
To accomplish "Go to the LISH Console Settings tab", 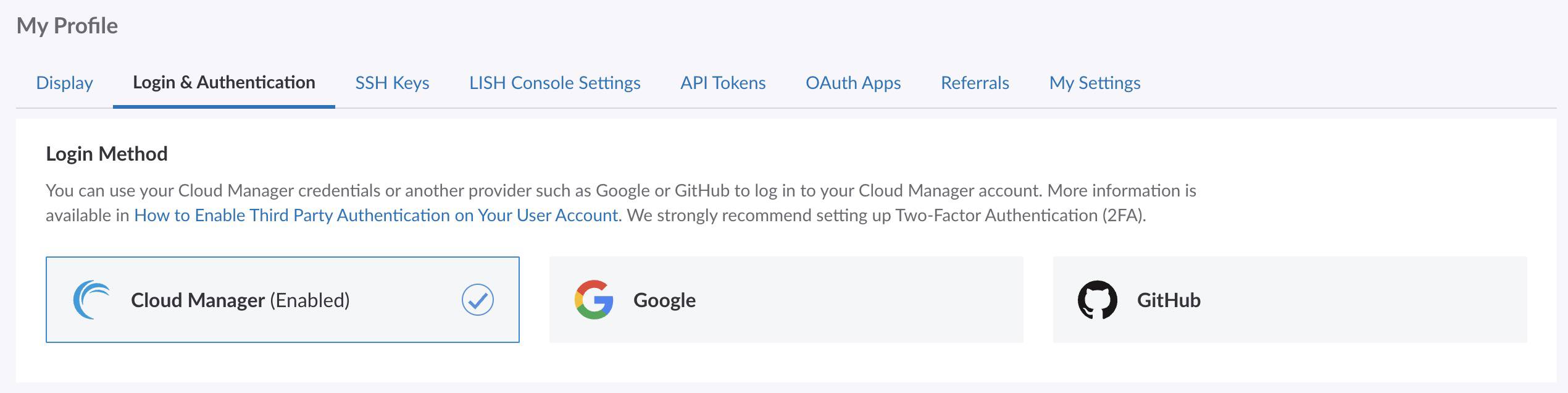I will coord(554,83).
